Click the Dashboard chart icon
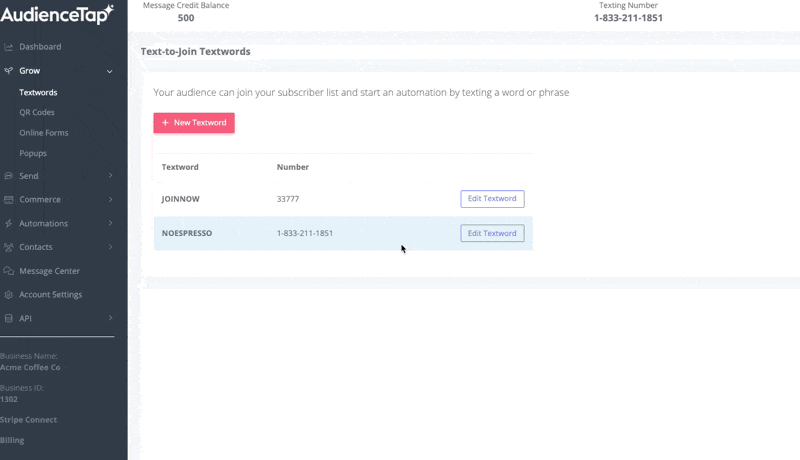 [x=8, y=47]
